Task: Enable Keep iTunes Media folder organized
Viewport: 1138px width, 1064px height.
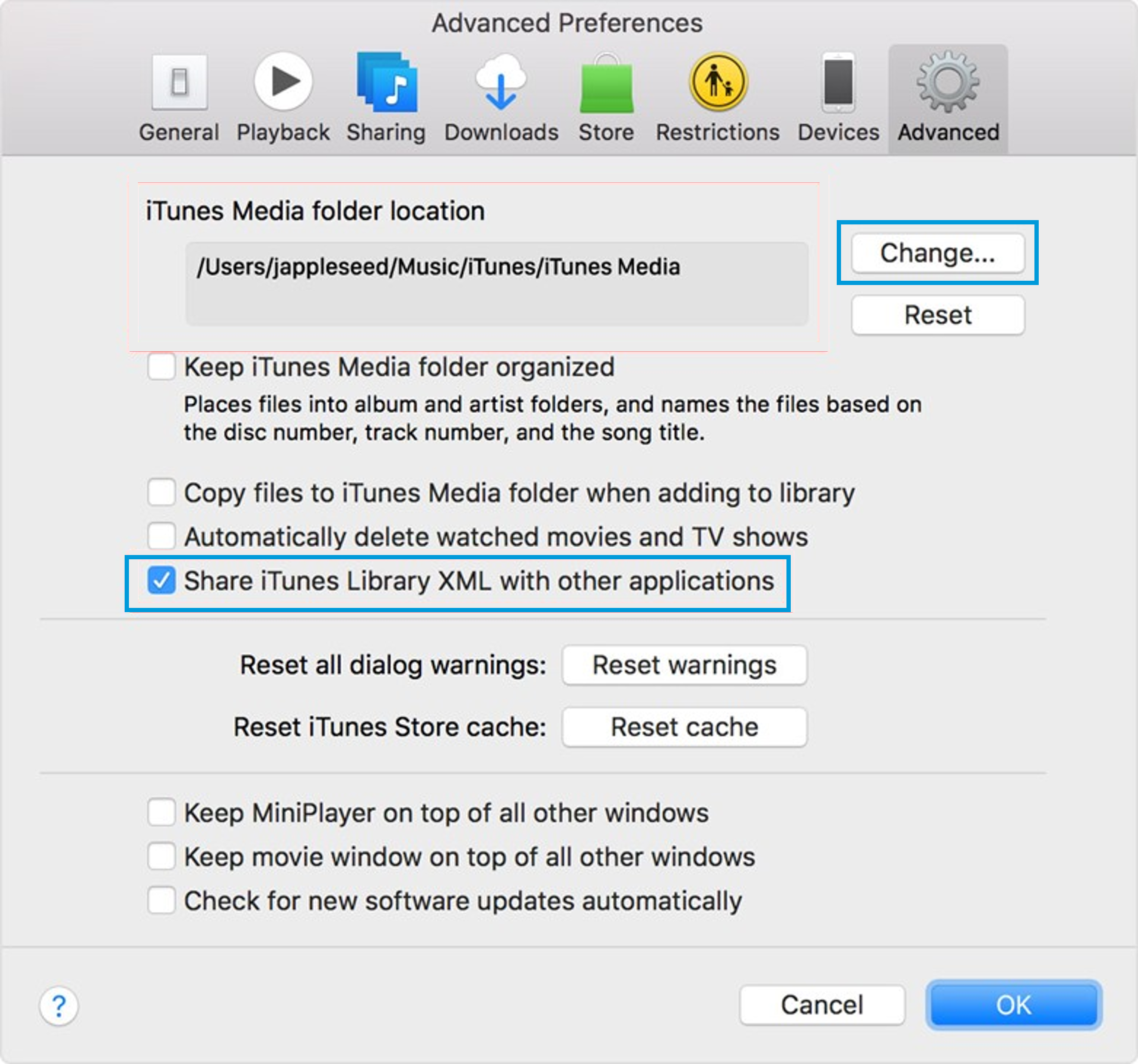Action: [161, 367]
